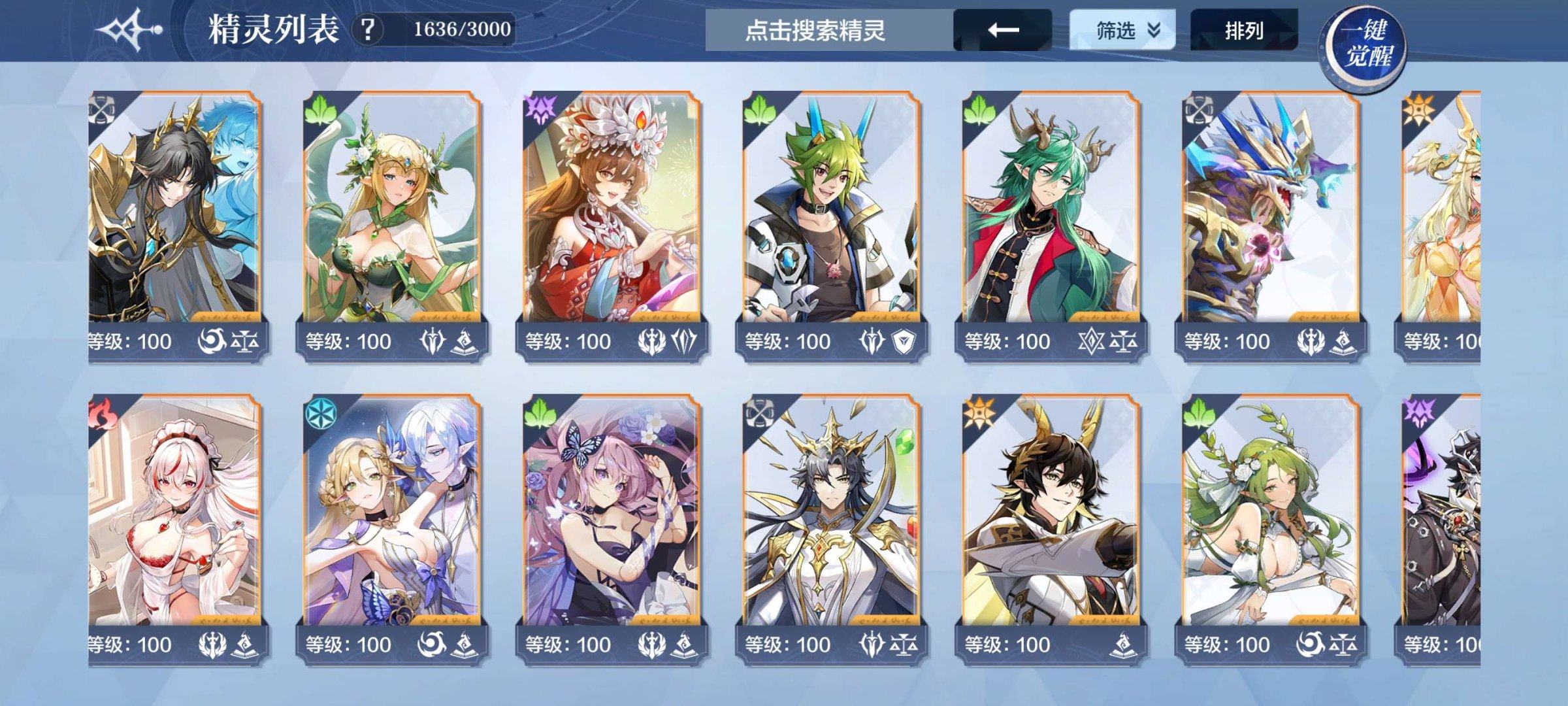
Task: Select the purple armored dragon card
Action: [x=1271, y=226]
